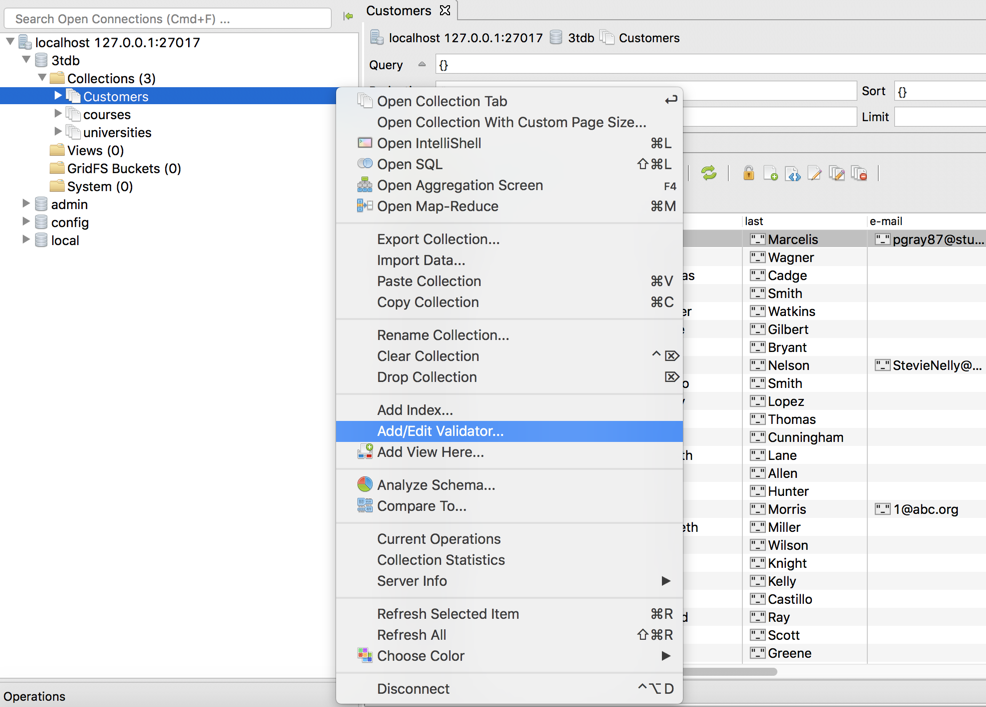The width and height of the screenshot is (986, 707).
Task: Click the view document JSON icon
Action: pos(792,174)
